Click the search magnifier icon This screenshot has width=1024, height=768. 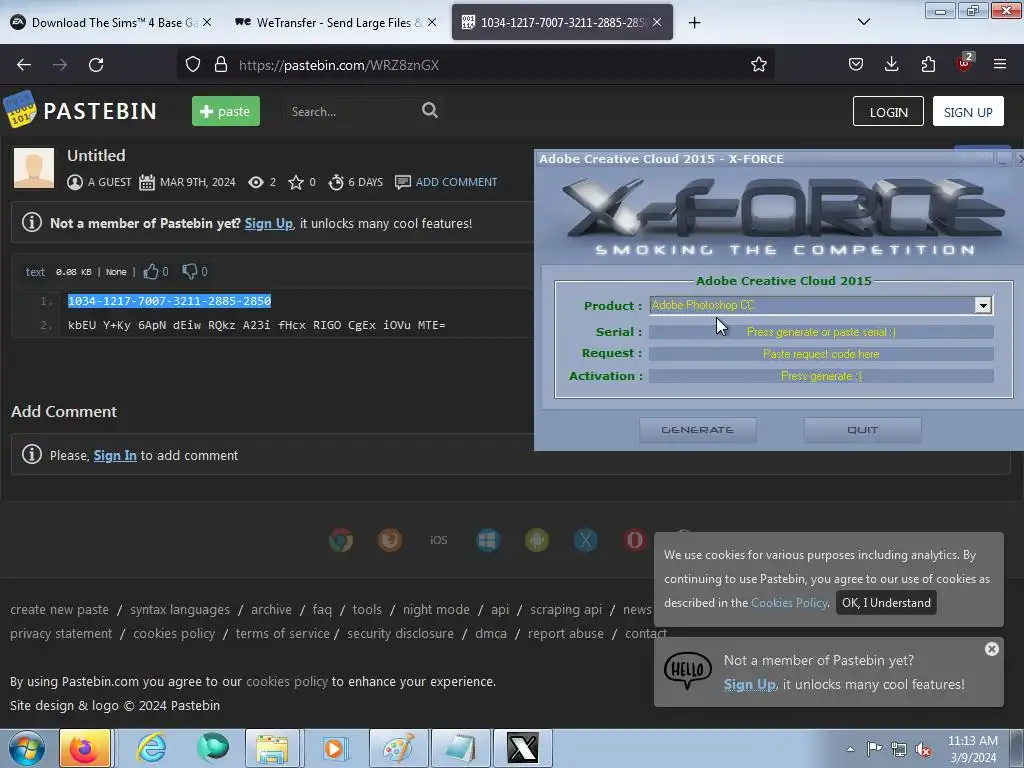pos(430,110)
